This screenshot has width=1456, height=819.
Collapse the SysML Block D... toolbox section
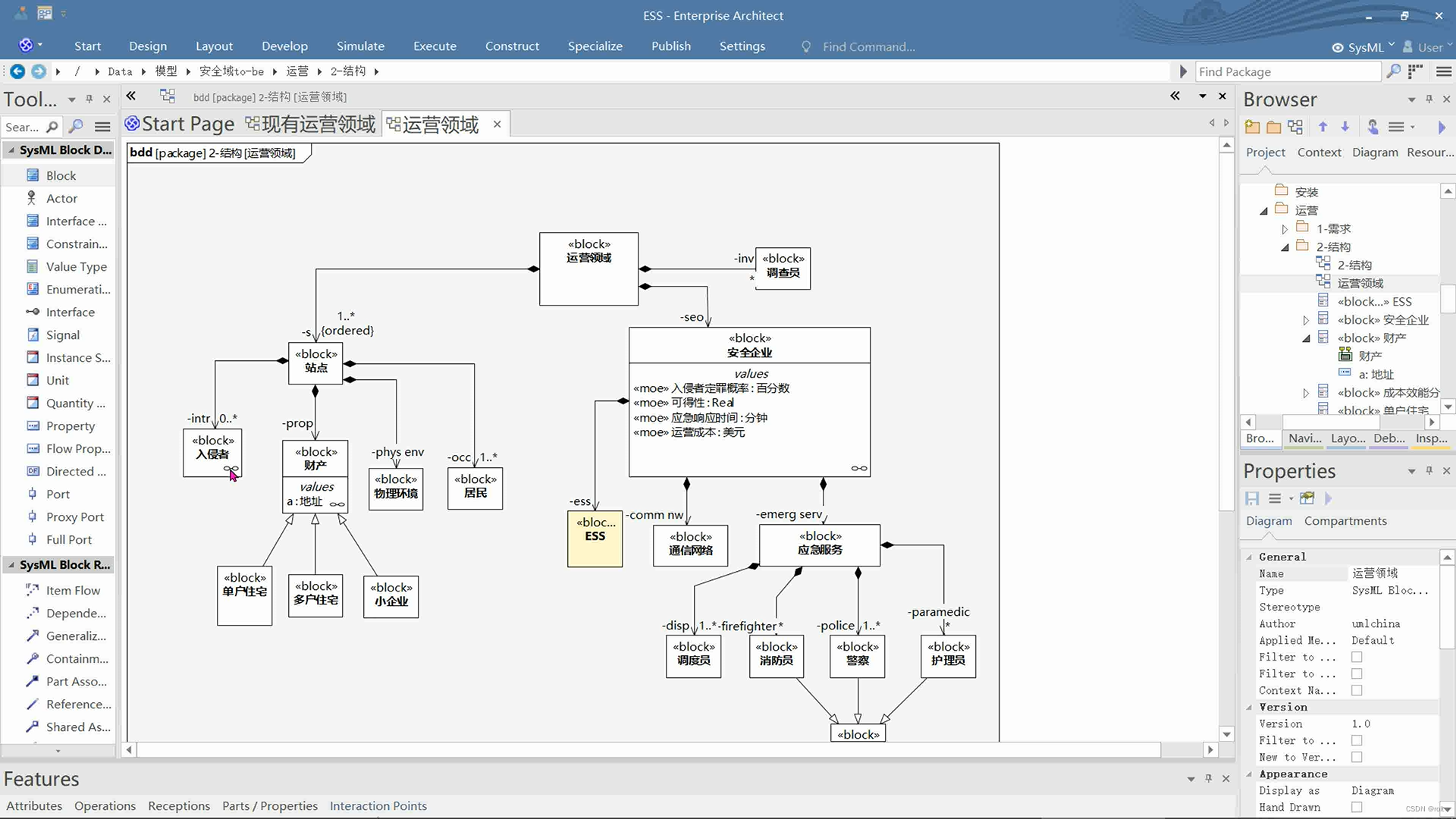click(x=11, y=150)
